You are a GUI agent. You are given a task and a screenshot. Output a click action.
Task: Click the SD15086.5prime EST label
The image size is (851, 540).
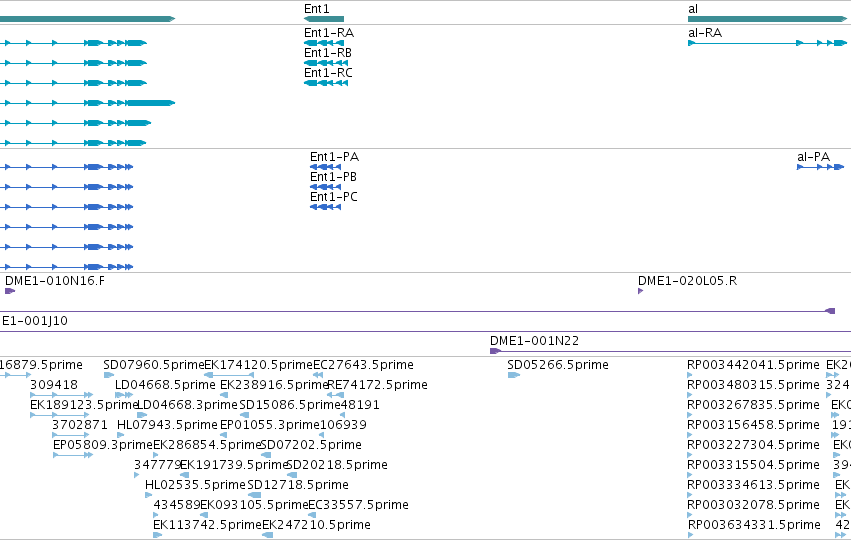[x=290, y=405]
